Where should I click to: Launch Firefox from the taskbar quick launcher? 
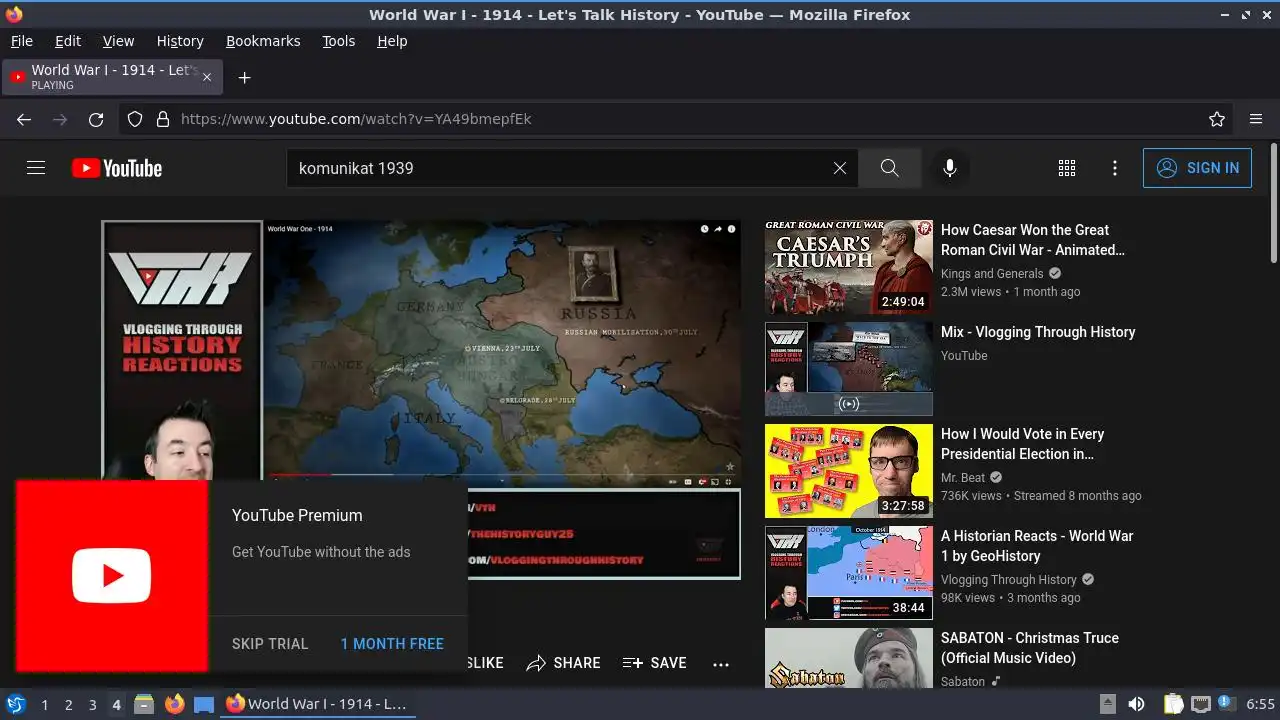(x=174, y=704)
